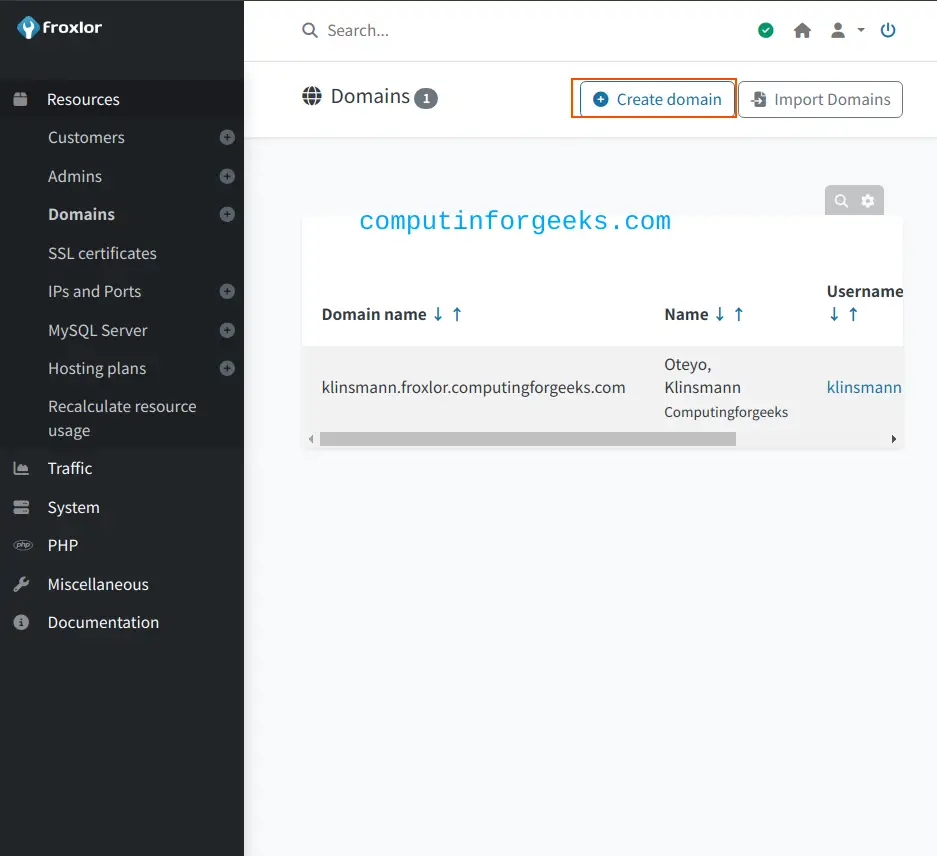Click the search magnifier icon in top bar
Viewport: 937px width, 856px height.
coord(310,30)
